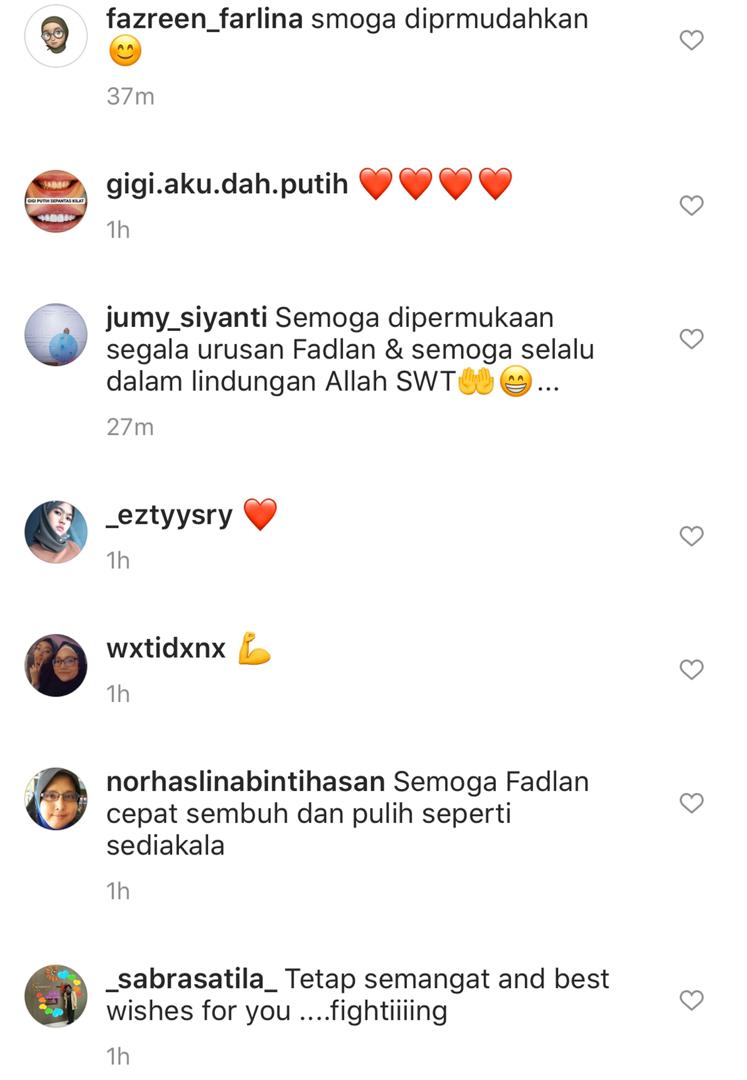747x1080 pixels.
Task: Visit the jumy_siyanti username link
Action: coord(187,318)
